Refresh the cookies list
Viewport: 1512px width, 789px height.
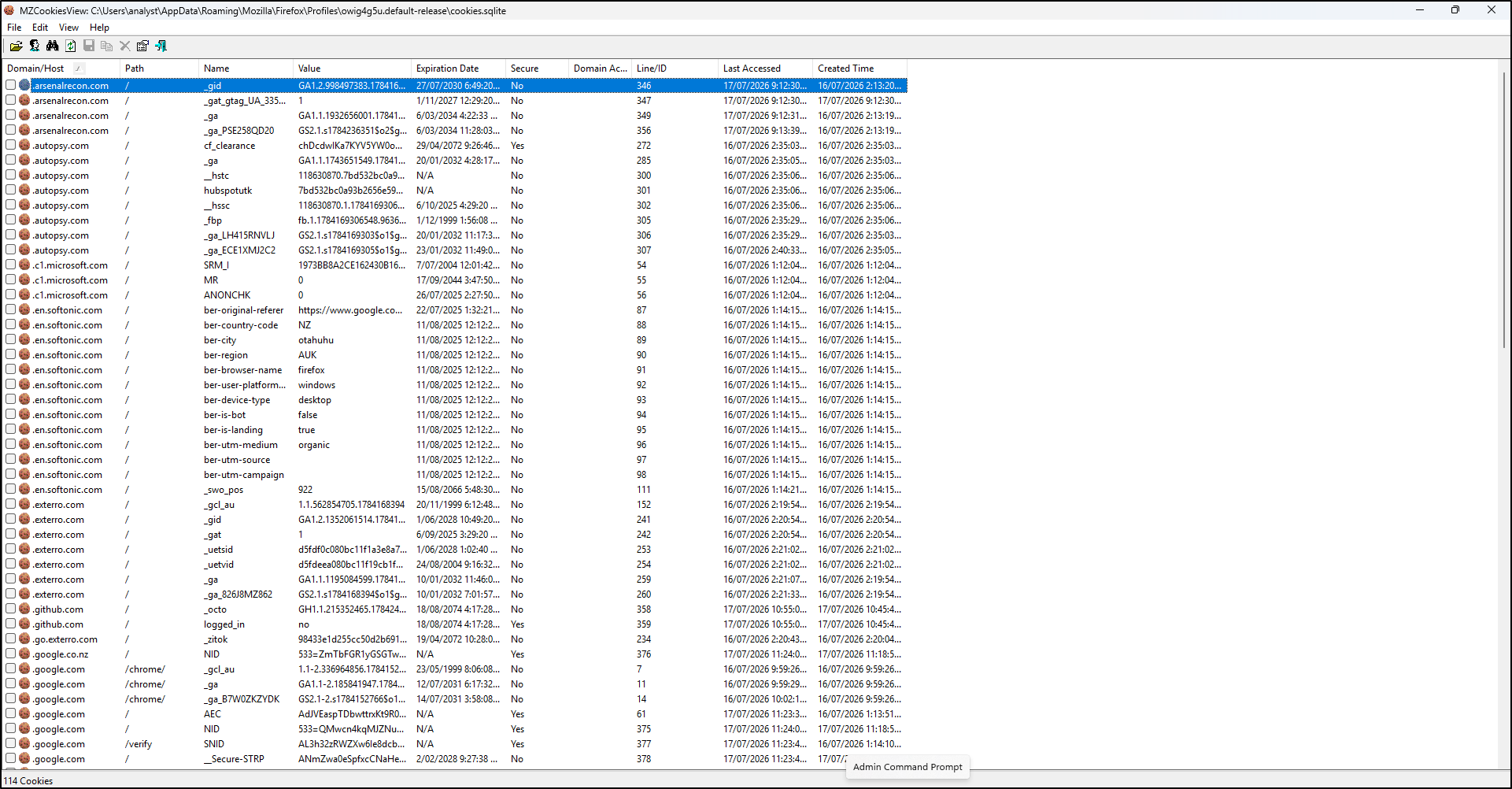pyautogui.click(x=71, y=46)
